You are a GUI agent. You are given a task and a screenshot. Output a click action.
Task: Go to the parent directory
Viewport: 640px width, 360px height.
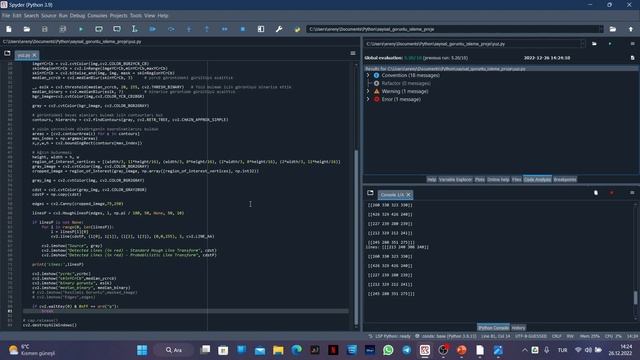[x=631, y=29]
